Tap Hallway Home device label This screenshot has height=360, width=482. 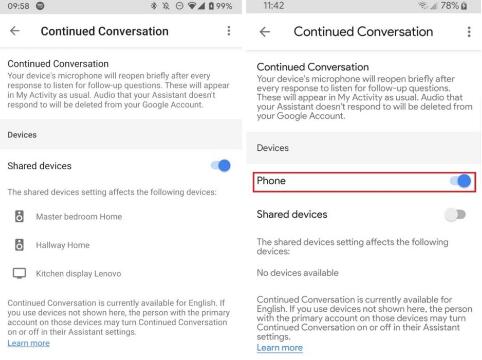coord(63,245)
